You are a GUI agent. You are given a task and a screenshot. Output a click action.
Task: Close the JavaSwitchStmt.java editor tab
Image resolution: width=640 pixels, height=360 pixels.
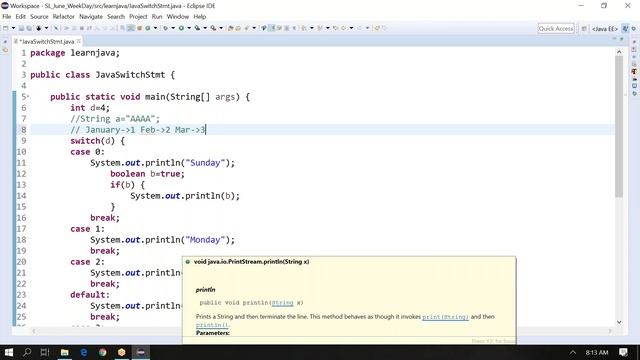click(79, 41)
